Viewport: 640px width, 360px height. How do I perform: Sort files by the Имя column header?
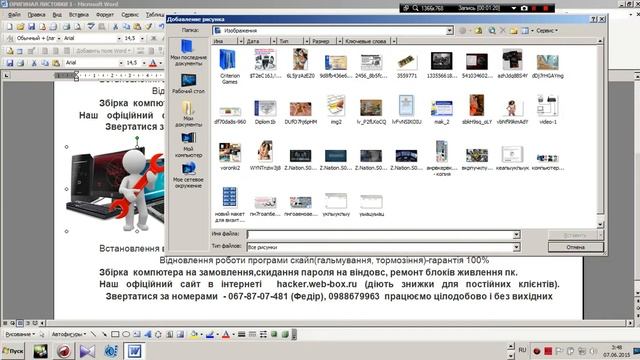[x=225, y=41]
